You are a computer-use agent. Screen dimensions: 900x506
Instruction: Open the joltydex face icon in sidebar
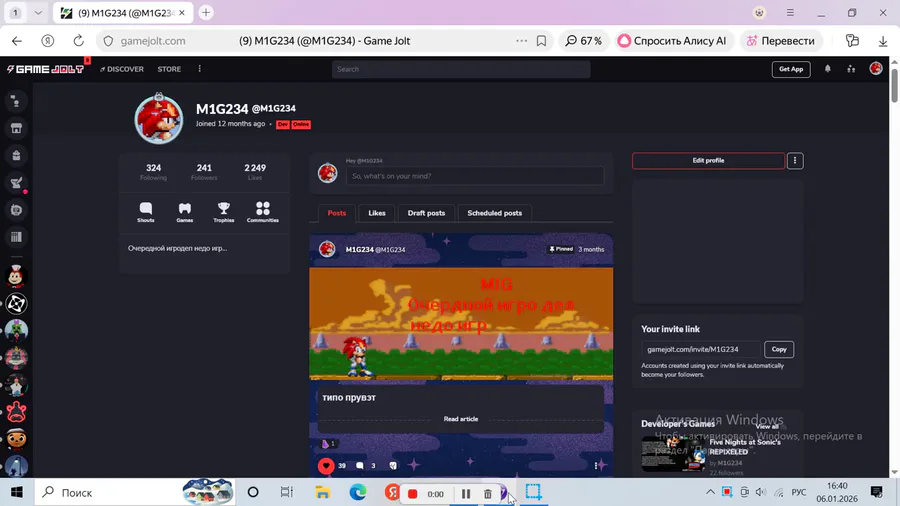click(16, 210)
